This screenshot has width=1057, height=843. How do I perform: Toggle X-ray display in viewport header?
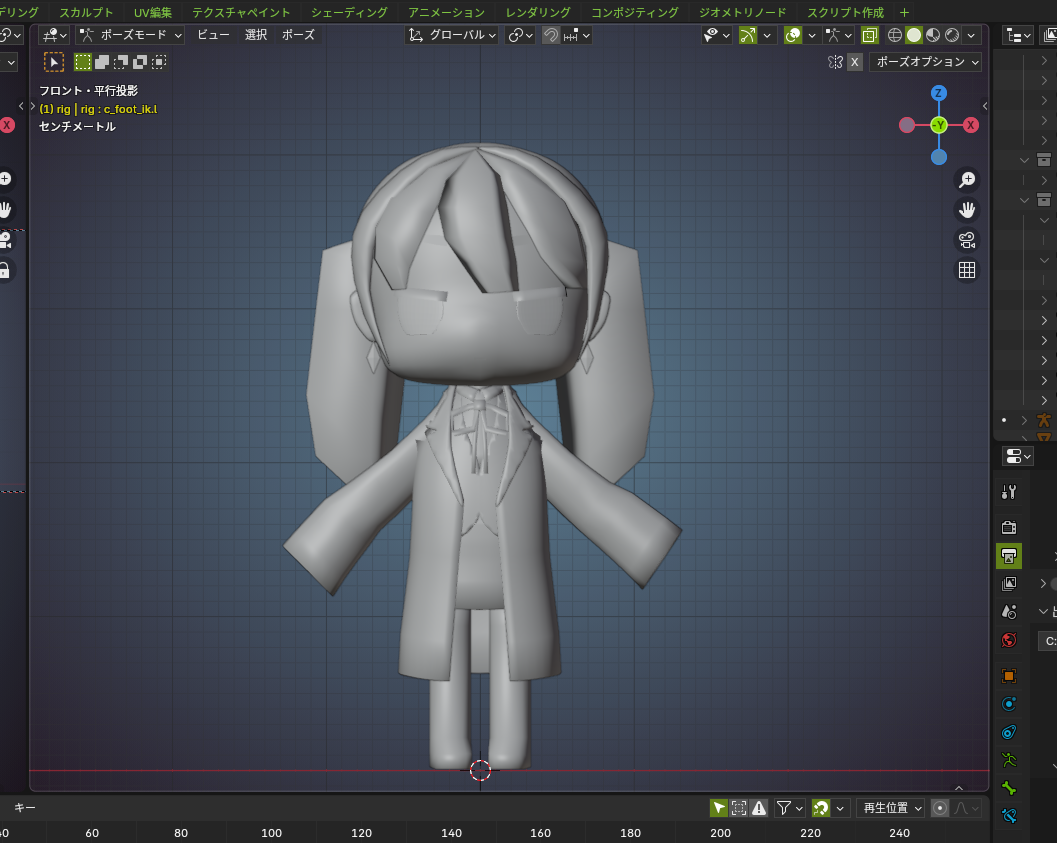[870, 35]
